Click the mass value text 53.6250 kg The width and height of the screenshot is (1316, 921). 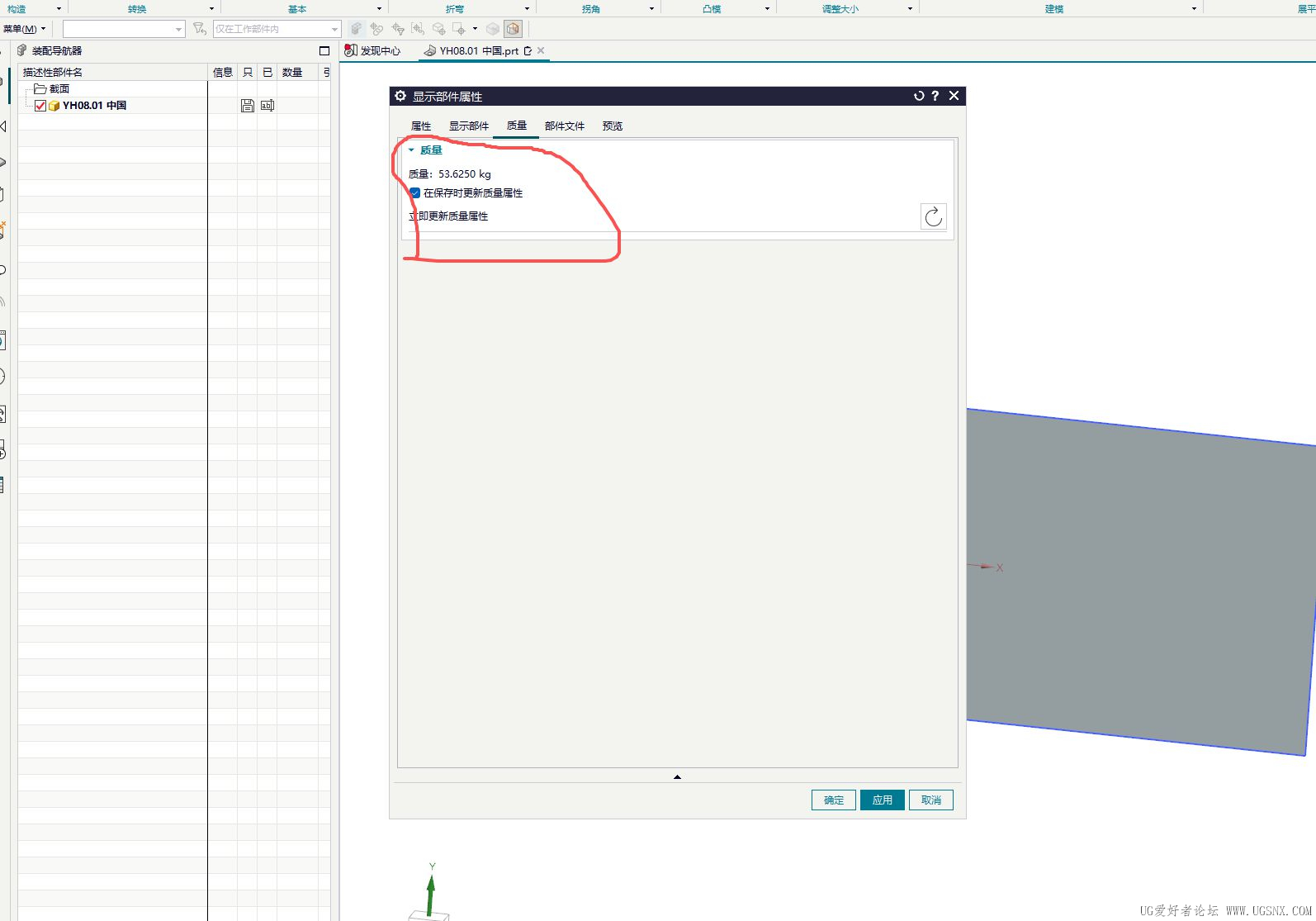[465, 174]
